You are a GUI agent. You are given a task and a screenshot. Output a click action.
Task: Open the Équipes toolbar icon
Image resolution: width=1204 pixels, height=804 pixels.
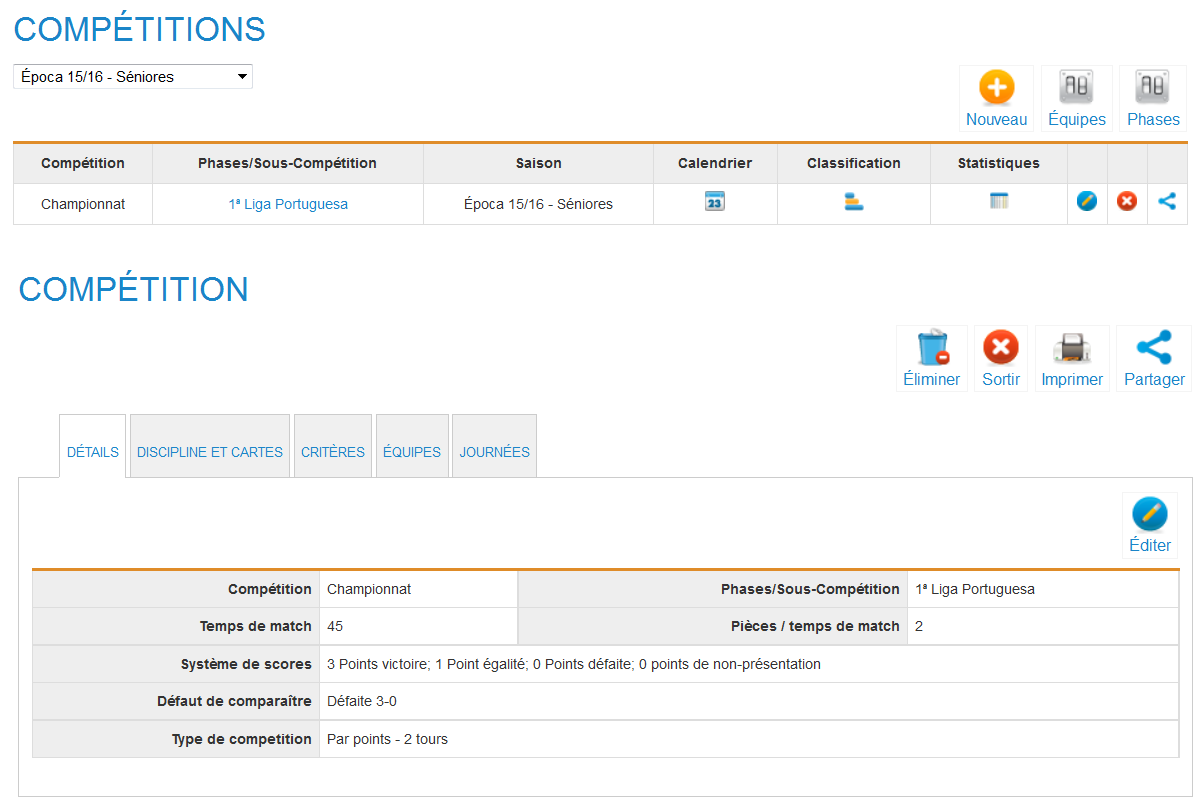coord(1076,88)
